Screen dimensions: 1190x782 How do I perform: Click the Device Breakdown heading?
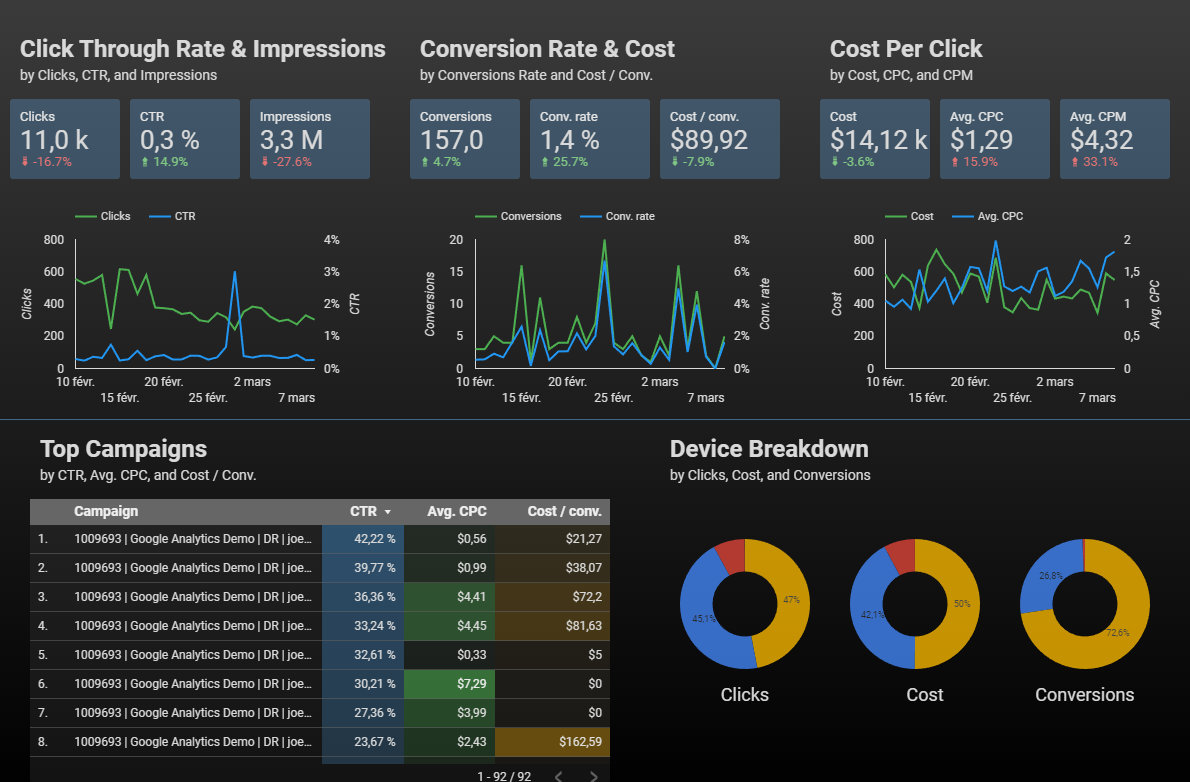pyautogui.click(x=769, y=449)
